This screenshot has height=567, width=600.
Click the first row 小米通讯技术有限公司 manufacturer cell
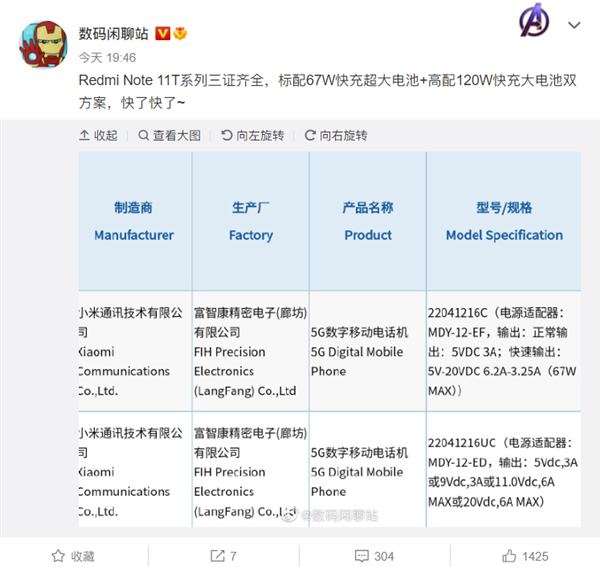click(x=135, y=352)
